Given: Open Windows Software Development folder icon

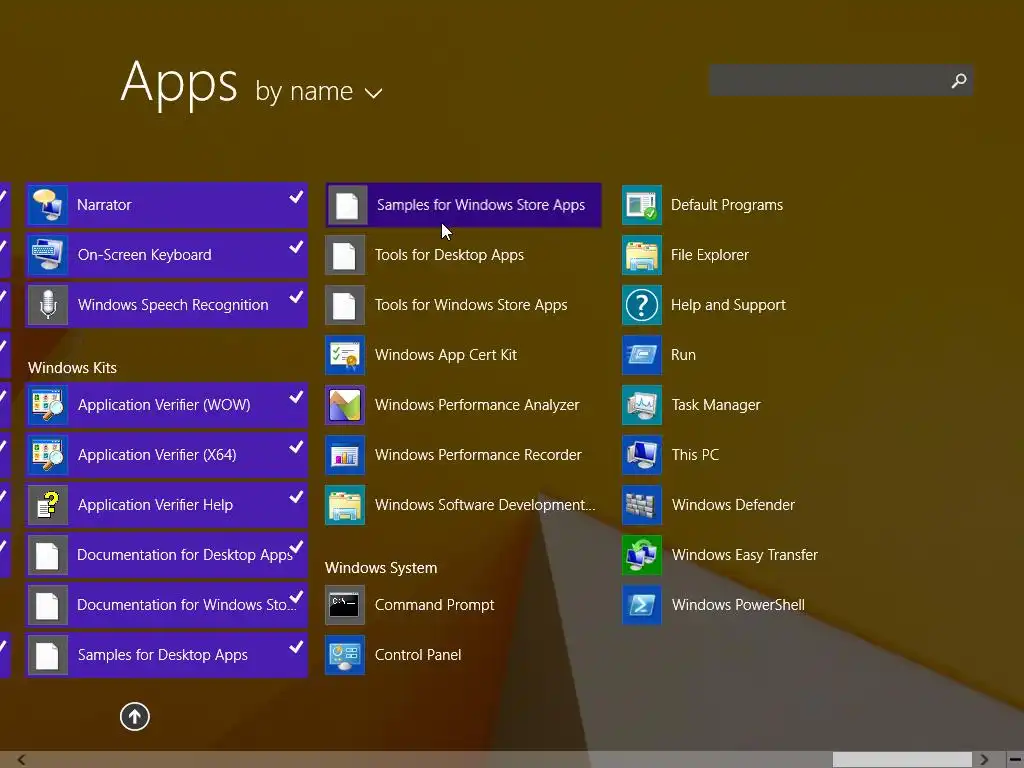Looking at the screenshot, I should pos(345,505).
